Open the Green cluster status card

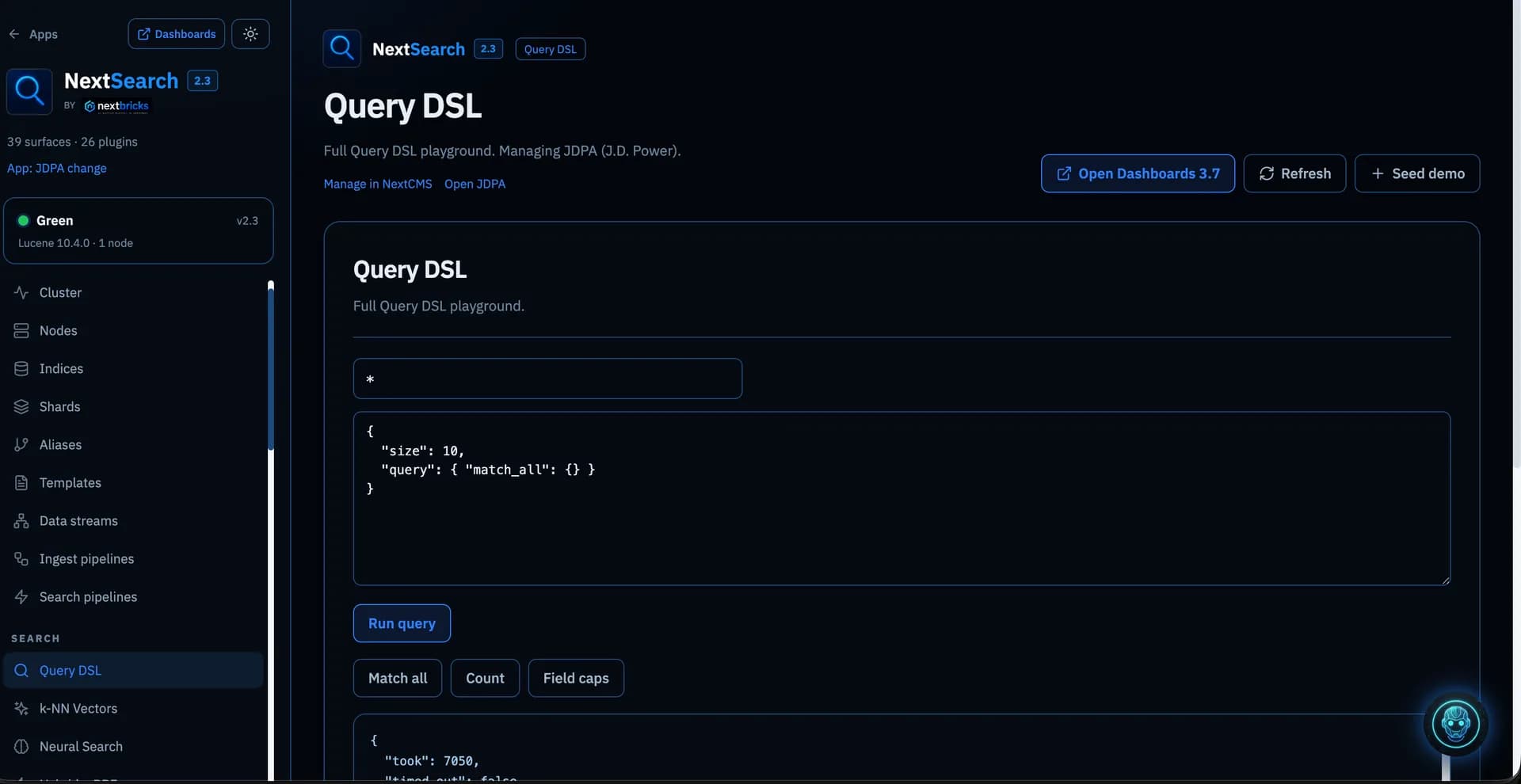point(139,230)
